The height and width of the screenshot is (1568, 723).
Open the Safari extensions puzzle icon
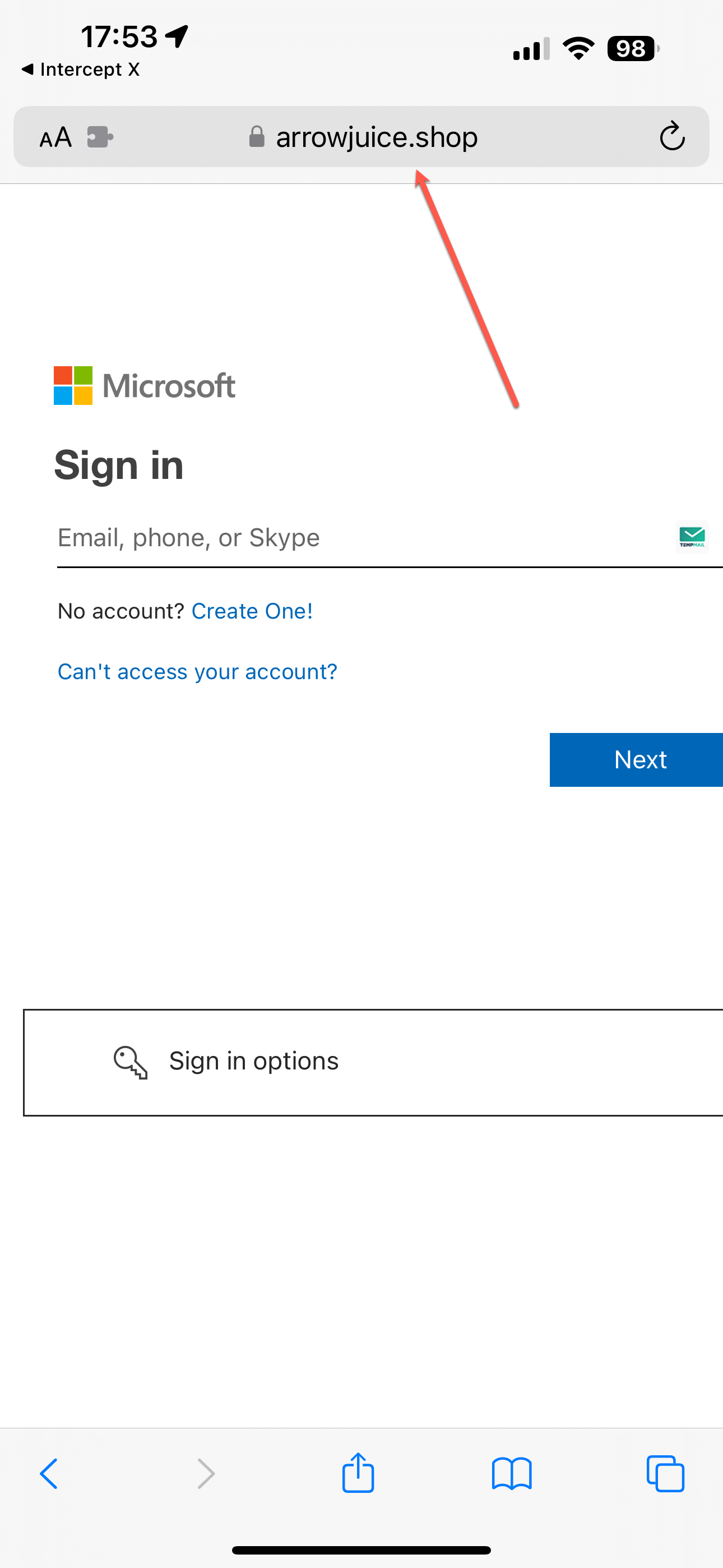pyautogui.click(x=100, y=137)
